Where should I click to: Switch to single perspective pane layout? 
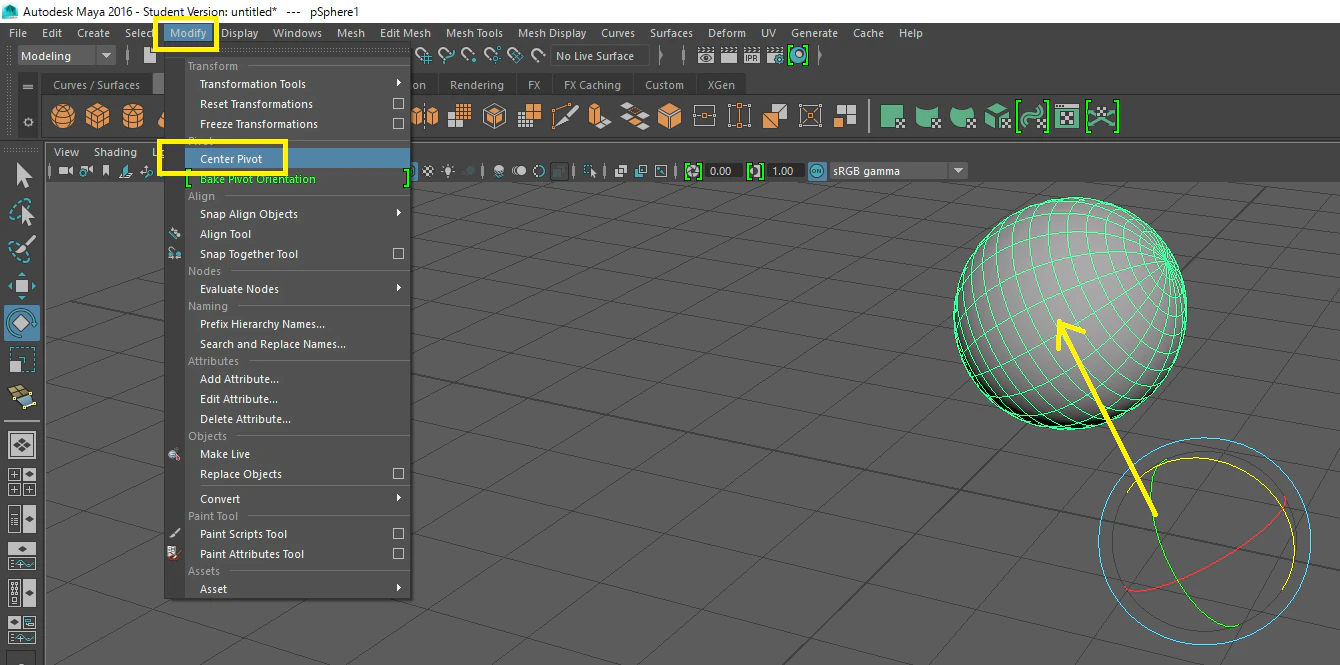tap(22, 444)
